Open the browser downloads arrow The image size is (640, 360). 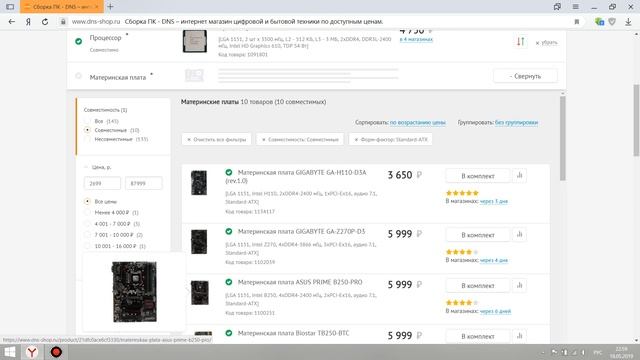(628, 22)
